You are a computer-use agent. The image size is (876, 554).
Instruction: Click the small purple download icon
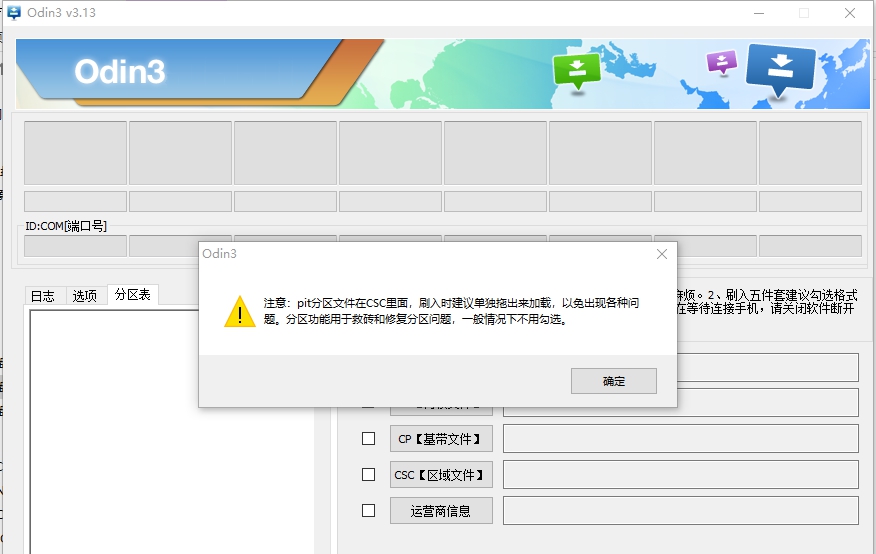pyautogui.click(x=722, y=62)
